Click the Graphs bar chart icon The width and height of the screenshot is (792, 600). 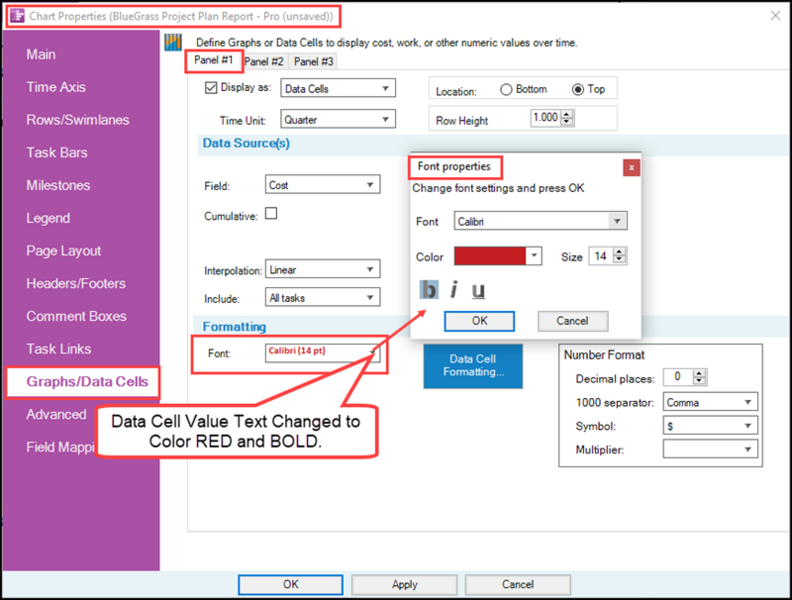click(x=173, y=42)
